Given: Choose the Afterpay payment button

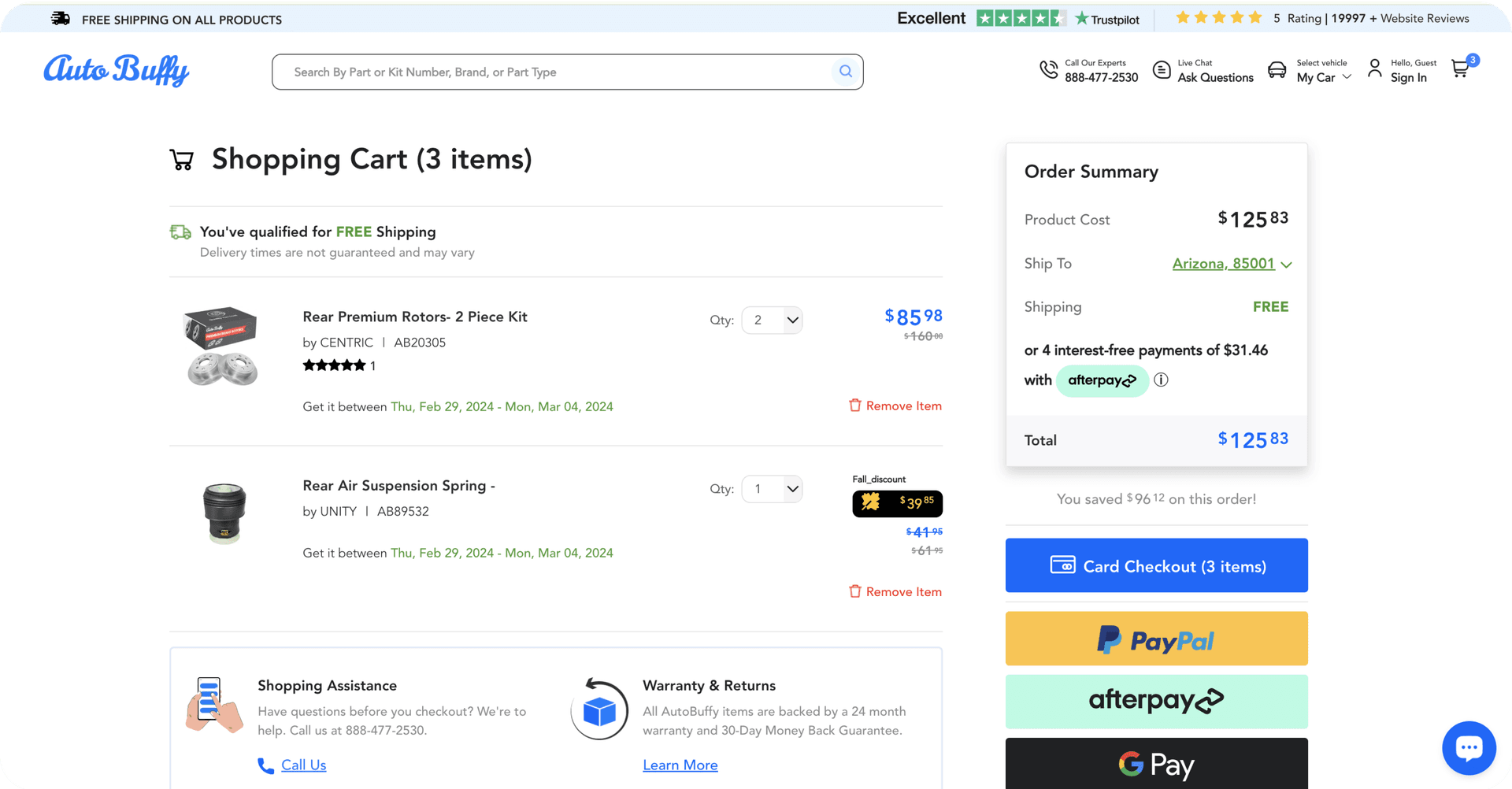Looking at the screenshot, I should pyautogui.click(x=1156, y=701).
